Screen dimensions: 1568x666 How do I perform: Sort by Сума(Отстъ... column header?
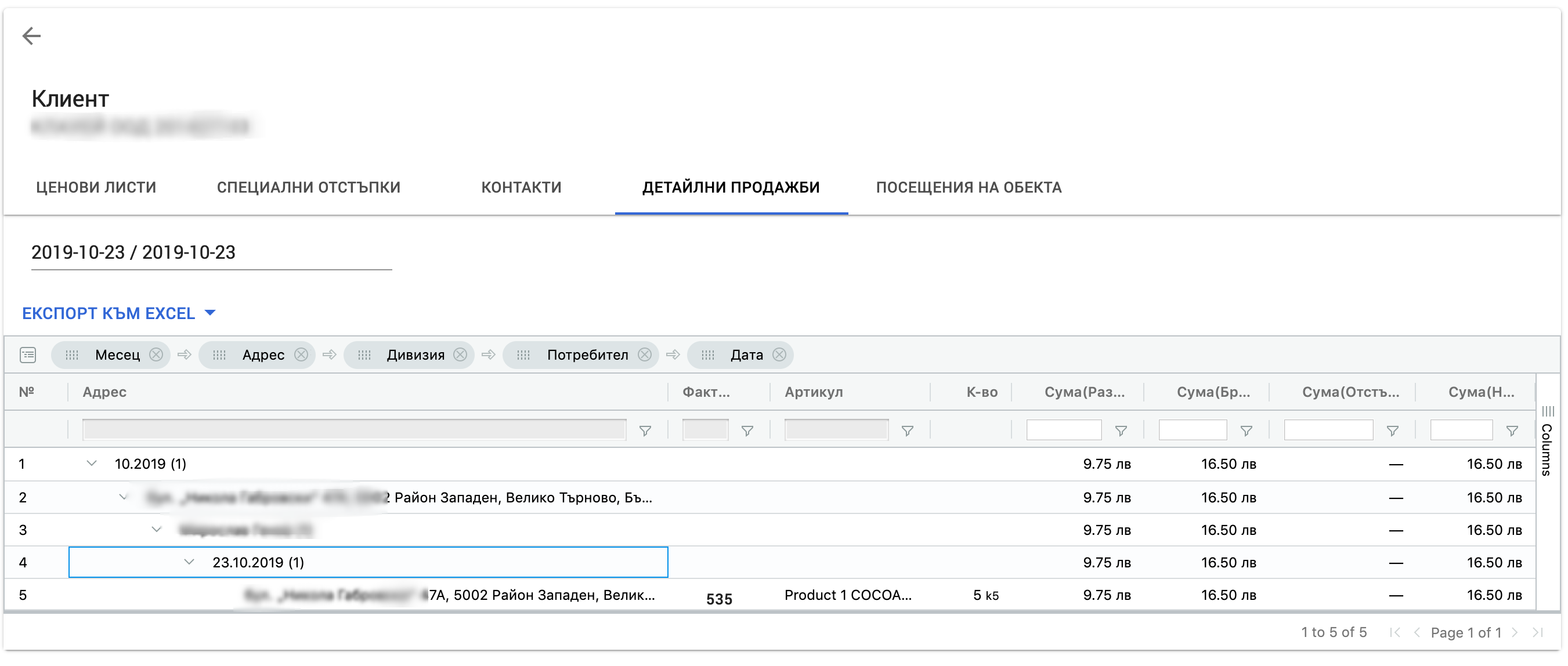pos(1350,392)
